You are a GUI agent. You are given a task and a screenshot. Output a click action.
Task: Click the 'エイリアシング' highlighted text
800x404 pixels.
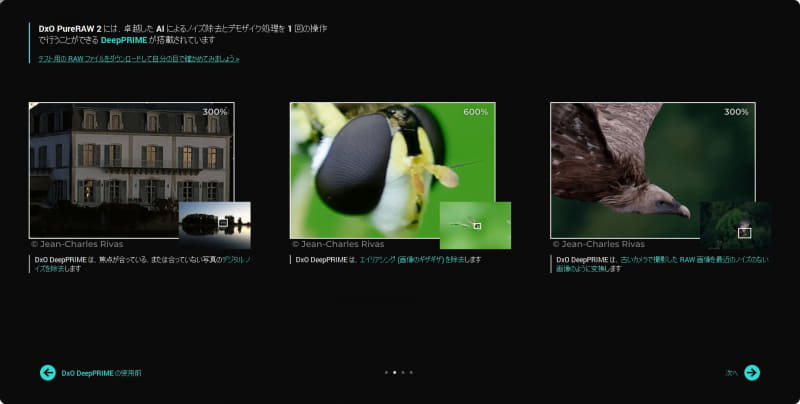click(378, 260)
